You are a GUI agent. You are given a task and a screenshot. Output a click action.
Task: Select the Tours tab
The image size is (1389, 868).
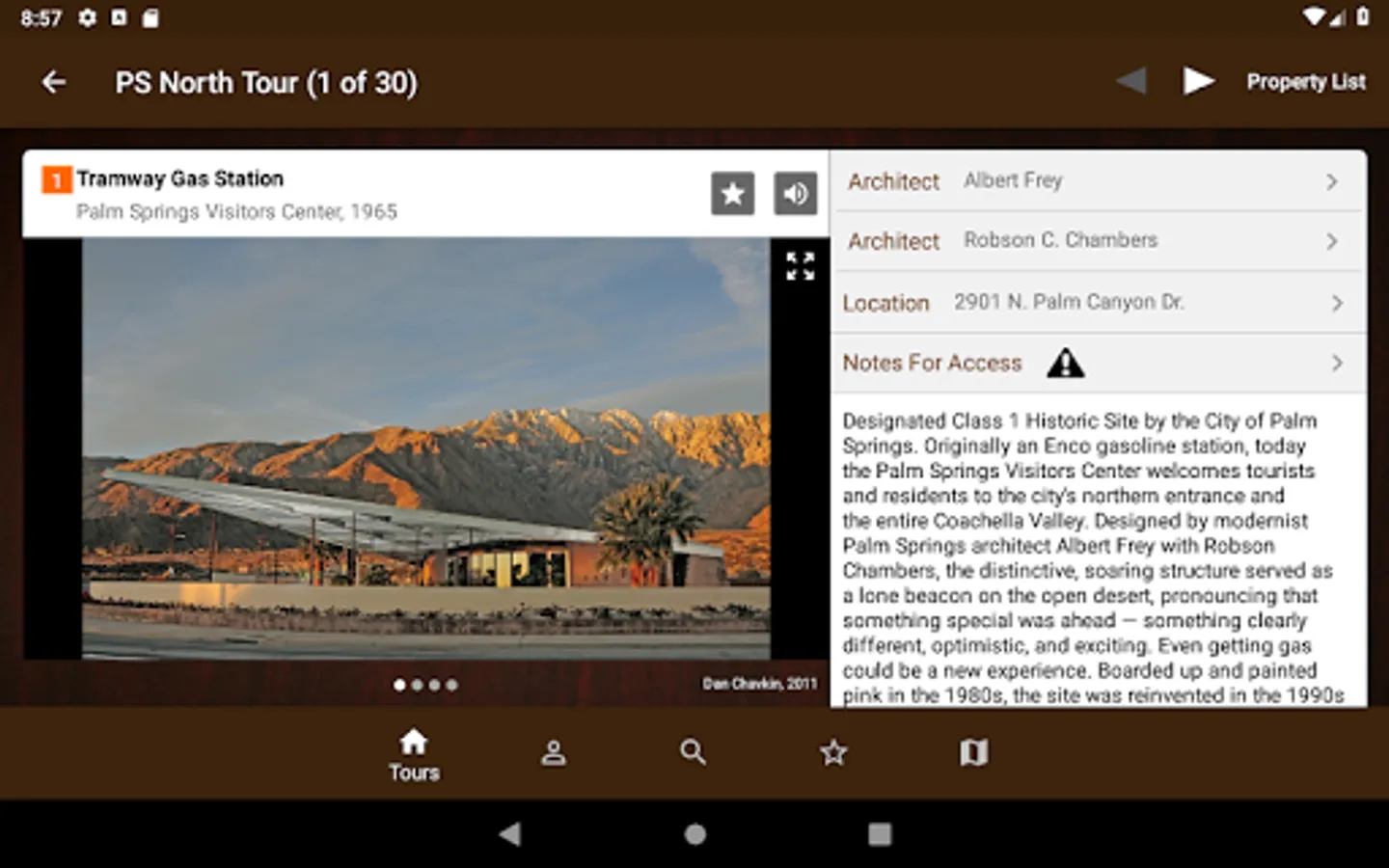tap(415, 754)
